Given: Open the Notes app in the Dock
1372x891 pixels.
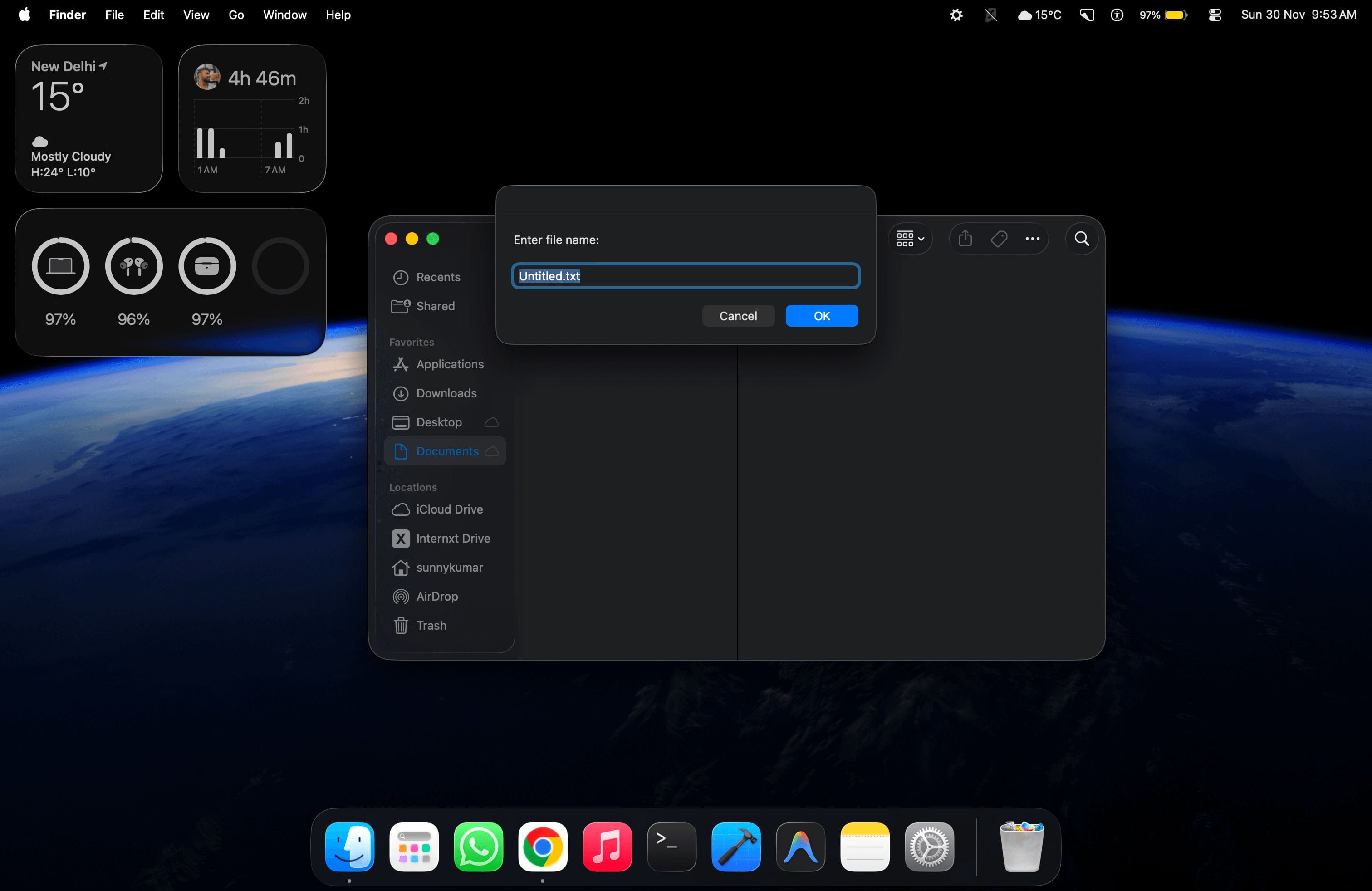Looking at the screenshot, I should tap(865, 847).
